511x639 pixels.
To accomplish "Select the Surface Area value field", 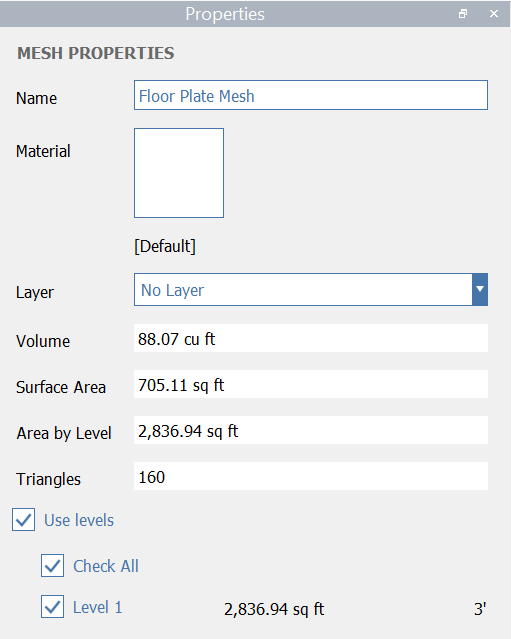I will tap(311, 384).
